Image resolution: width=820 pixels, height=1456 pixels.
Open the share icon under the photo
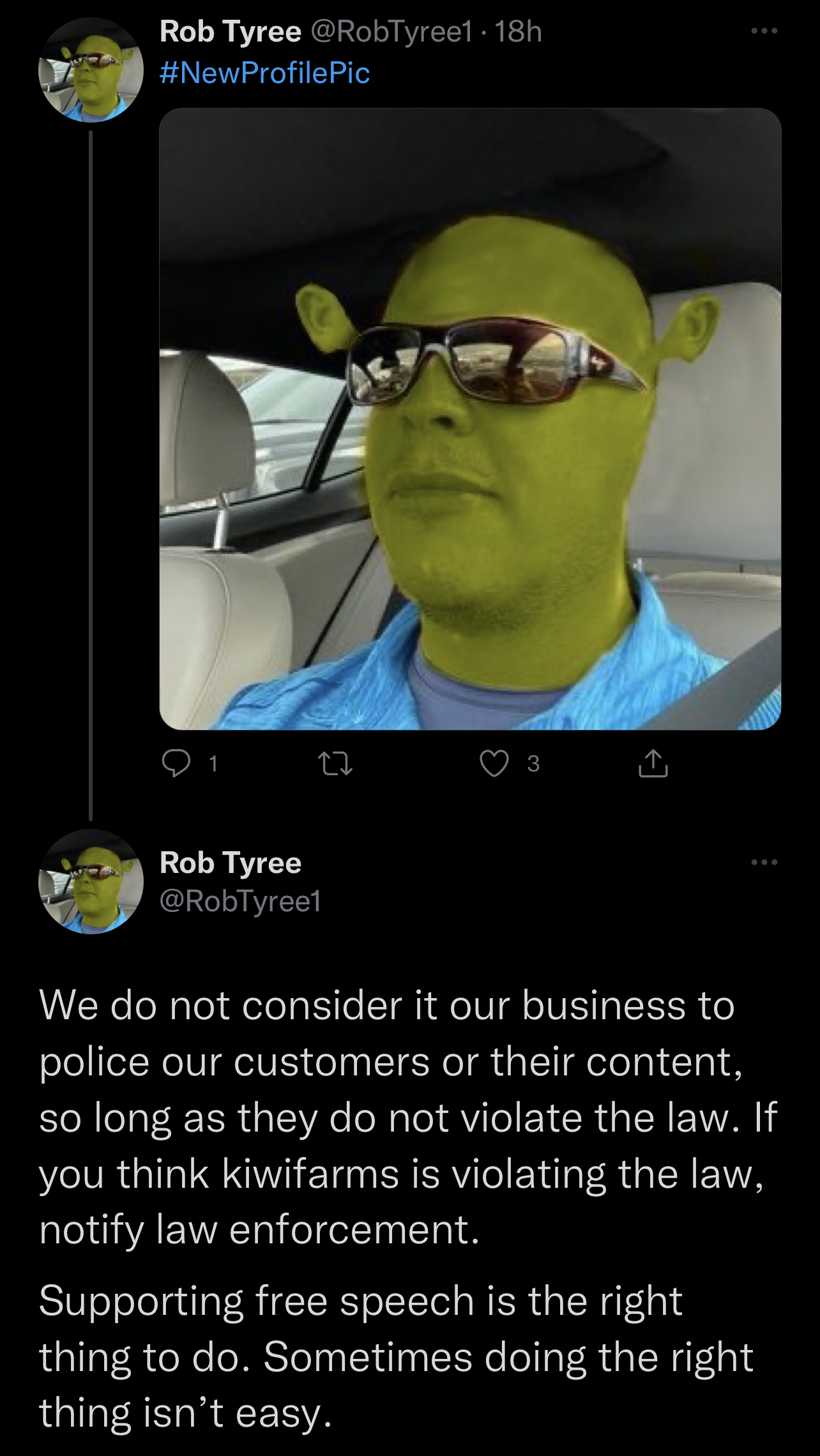653,763
